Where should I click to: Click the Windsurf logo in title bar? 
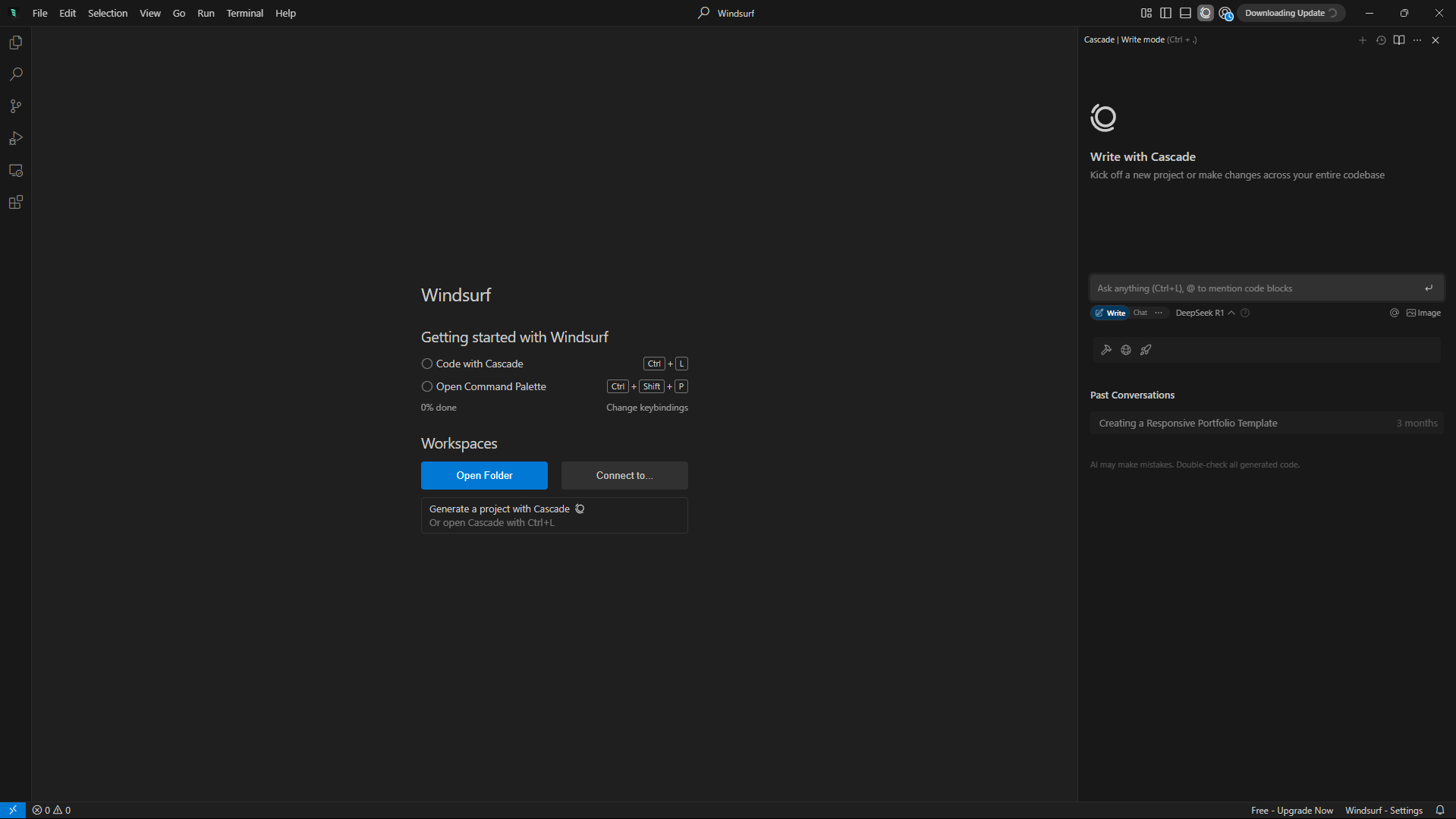pos(13,13)
